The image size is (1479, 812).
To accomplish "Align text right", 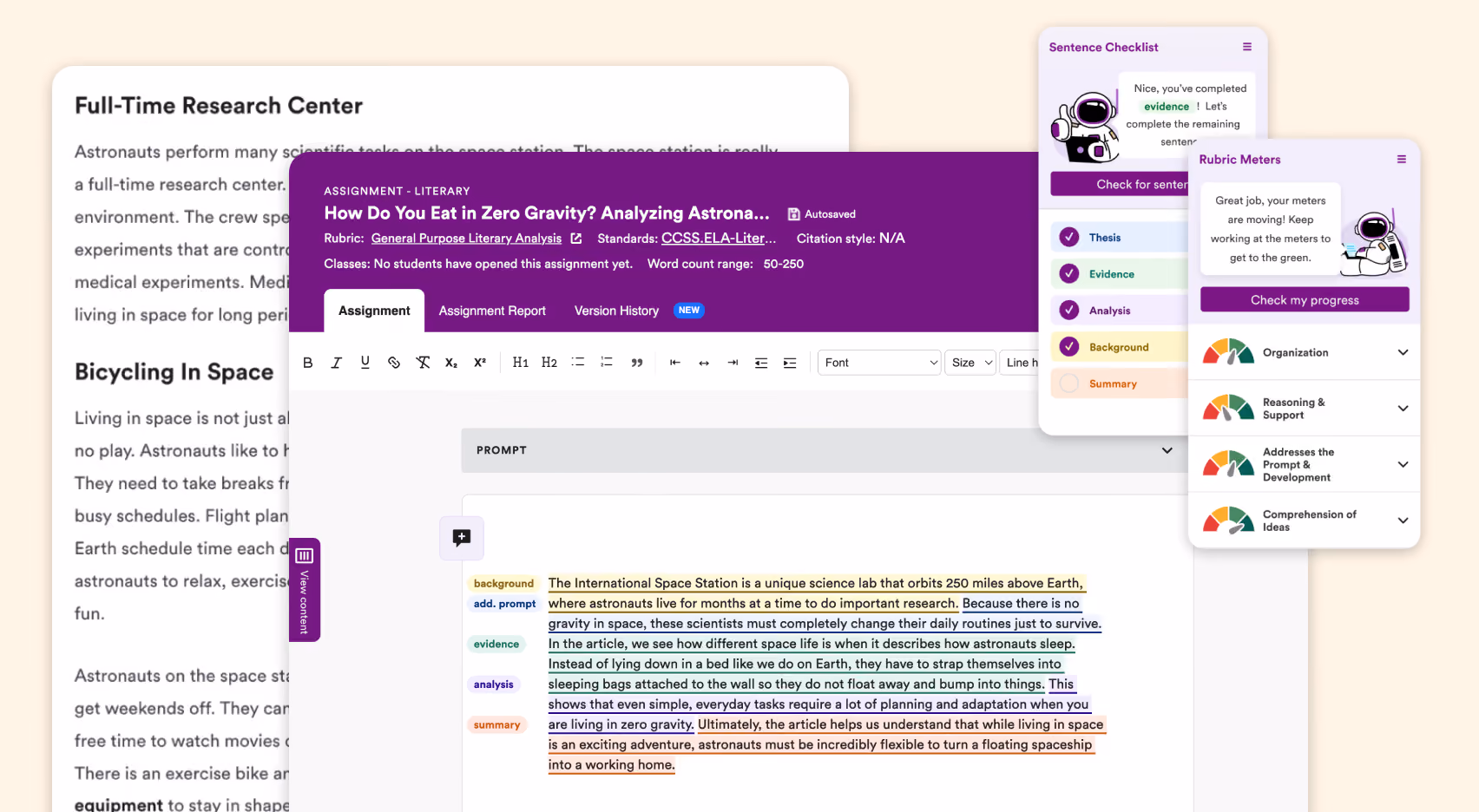I will click(x=733, y=363).
